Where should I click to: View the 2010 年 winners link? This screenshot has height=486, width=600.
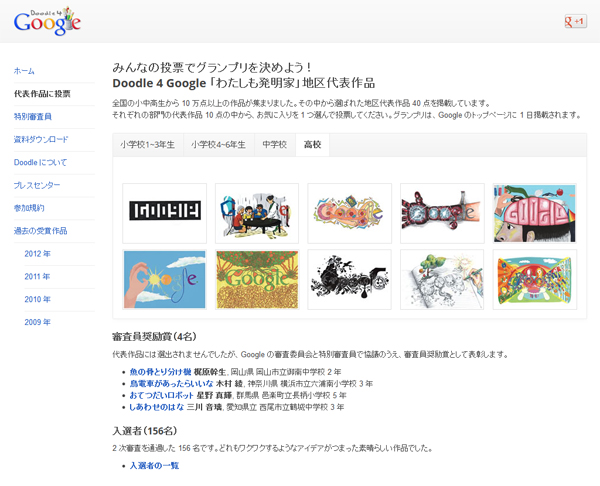pos(38,299)
